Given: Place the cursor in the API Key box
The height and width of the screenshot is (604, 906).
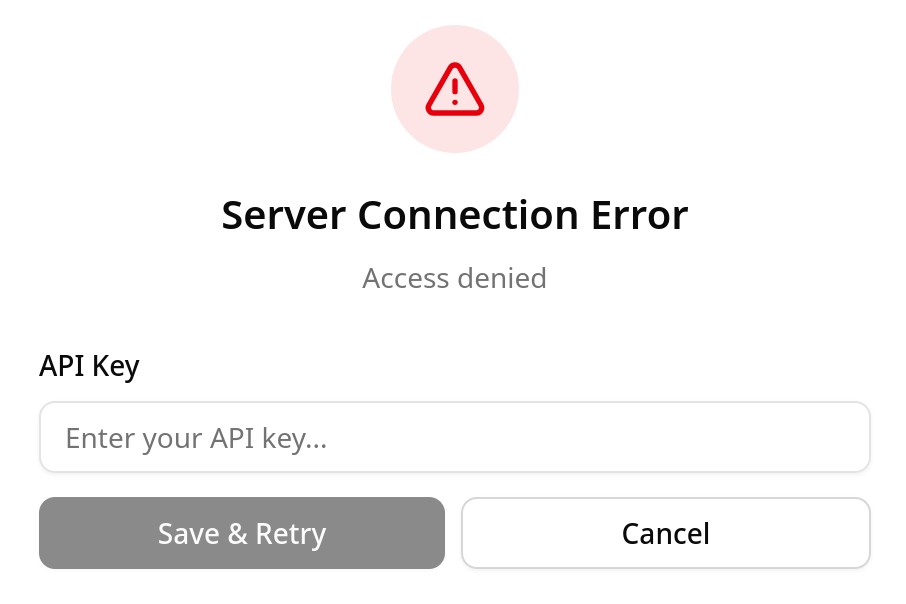Looking at the screenshot, I should (455, 437).
